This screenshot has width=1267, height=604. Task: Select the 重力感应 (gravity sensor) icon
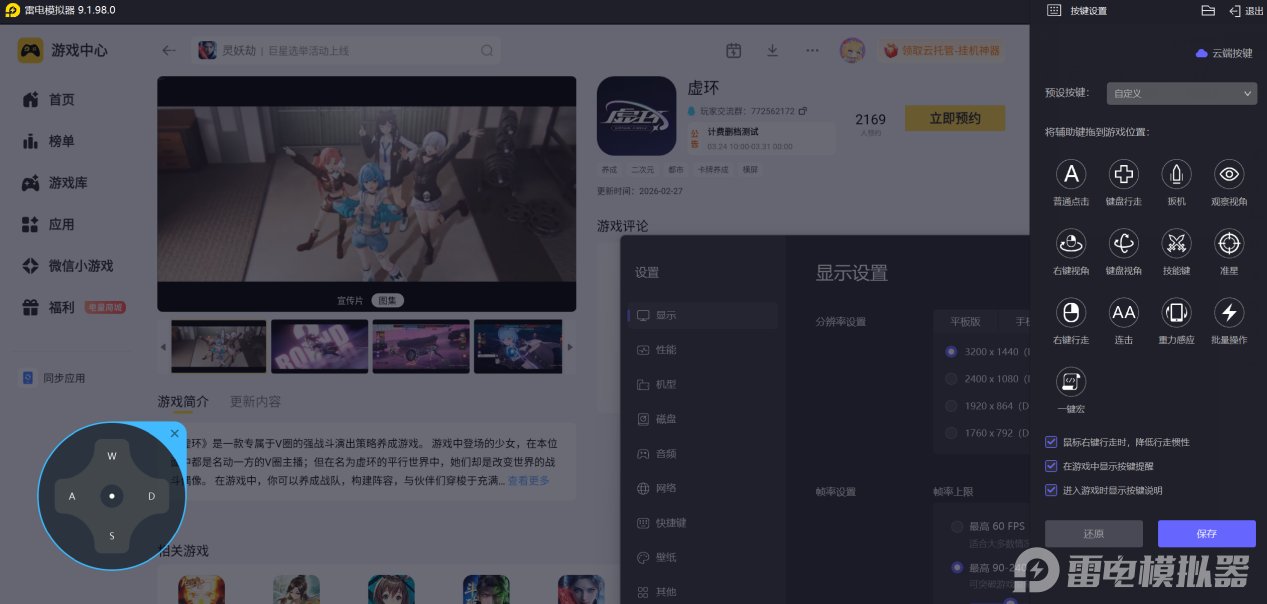coord(1176,312)
